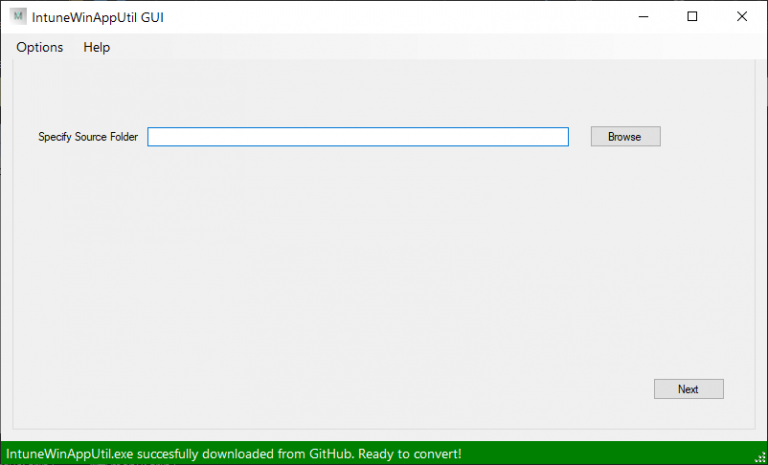Open the Options menu
Screen dimensions: 768x465
[x=39, y=47]
